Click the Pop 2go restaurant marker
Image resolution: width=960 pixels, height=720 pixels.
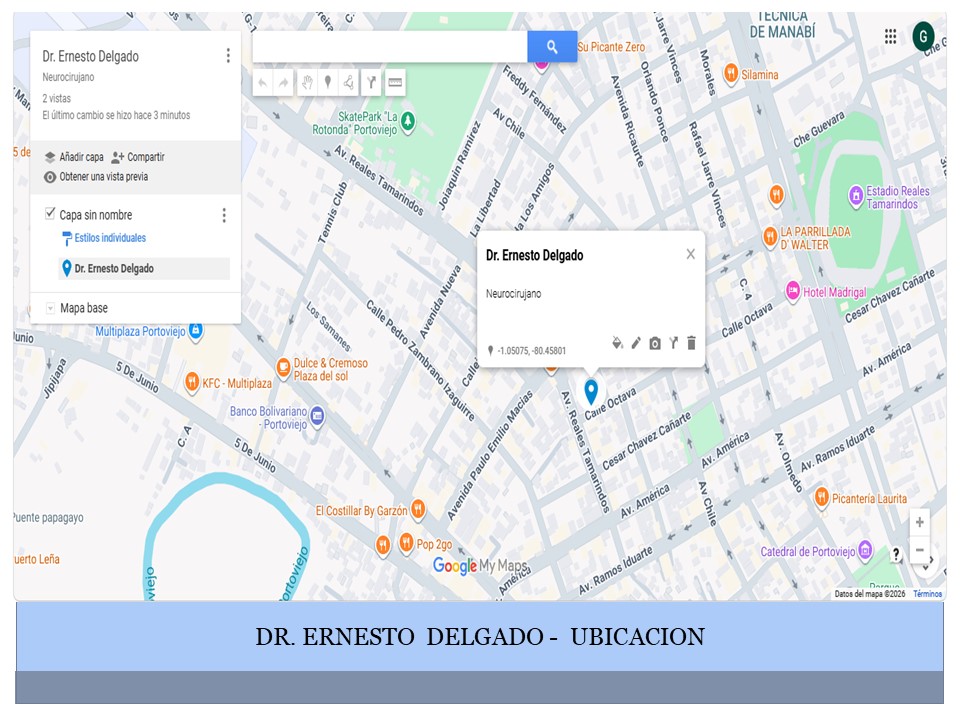pos(406,542)
